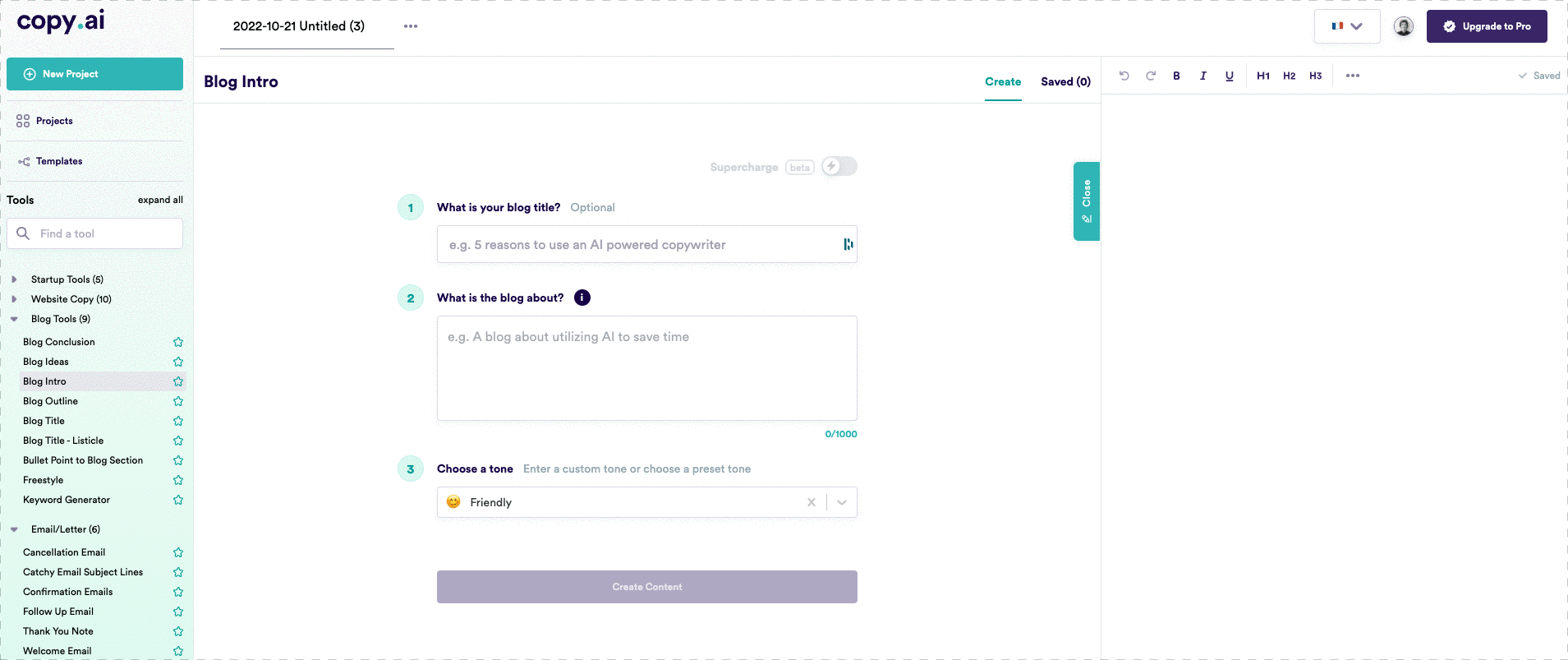Clear the Friendly tone selection
Viewport: 1568px width, 660px height.
tap(812, 502)
